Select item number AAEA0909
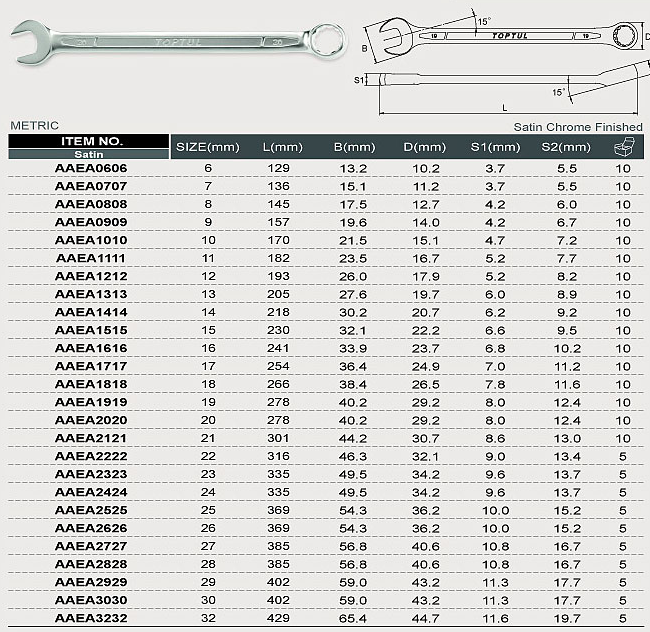This screenshot has height=632, width=650. (x=91, y=222)
